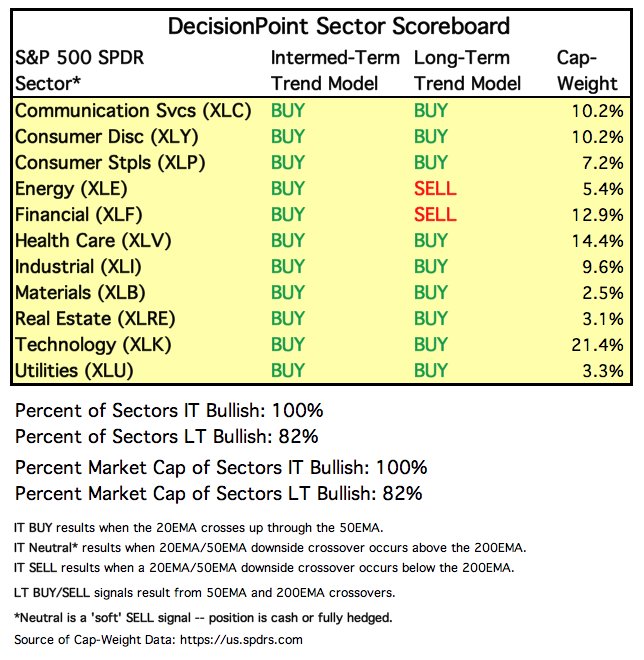The width and height of the screenshot is (644, 660).
Task: Select the Industrial (XLI) sector name
Action: click(x=78, y=267)
